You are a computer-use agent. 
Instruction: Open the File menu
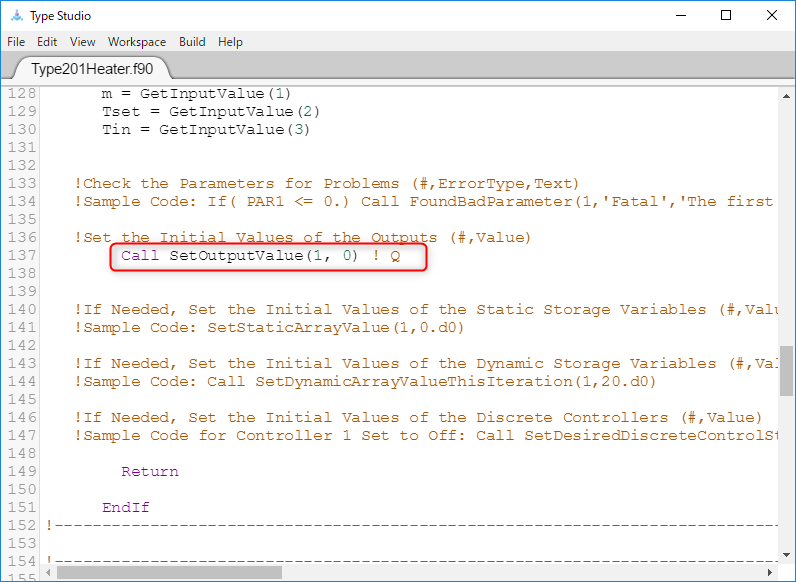16,42
